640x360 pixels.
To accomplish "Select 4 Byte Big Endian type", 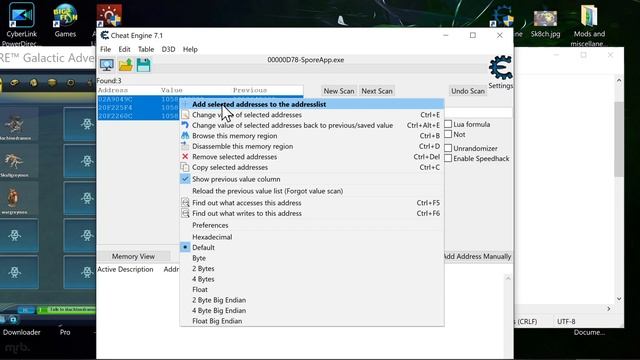I will [312, 311].
